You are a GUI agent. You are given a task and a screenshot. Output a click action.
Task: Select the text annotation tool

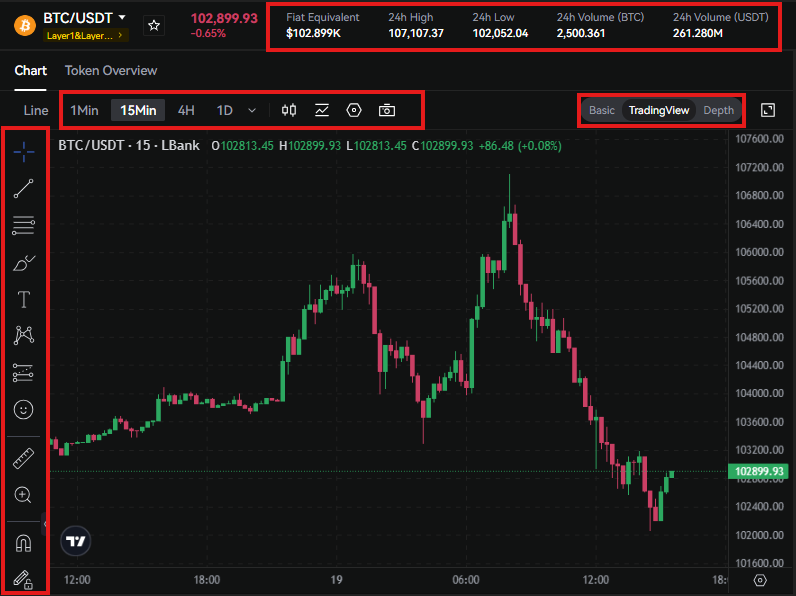click(23, 300)
